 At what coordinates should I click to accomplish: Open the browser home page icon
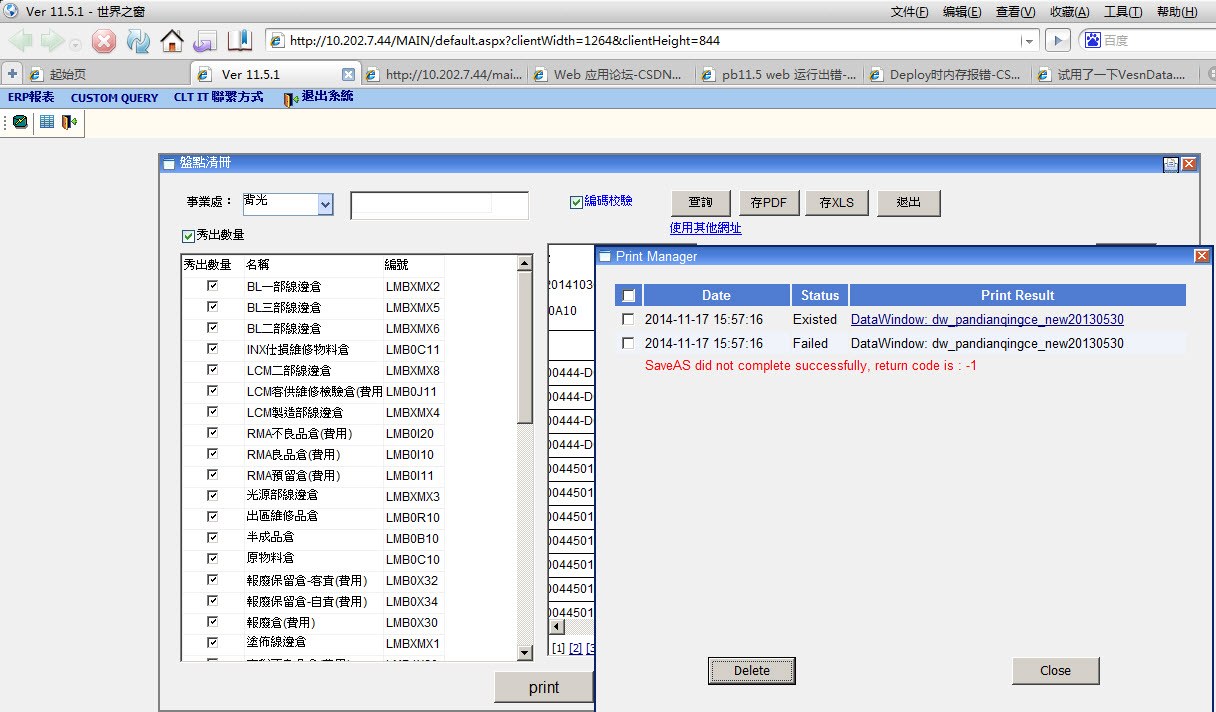pos(172,41)
